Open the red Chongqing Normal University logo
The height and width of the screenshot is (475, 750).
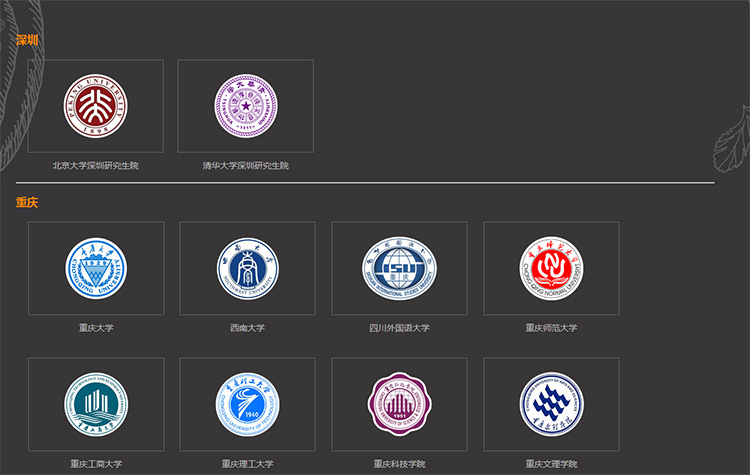pyautogui.click(x=551, y=268)
